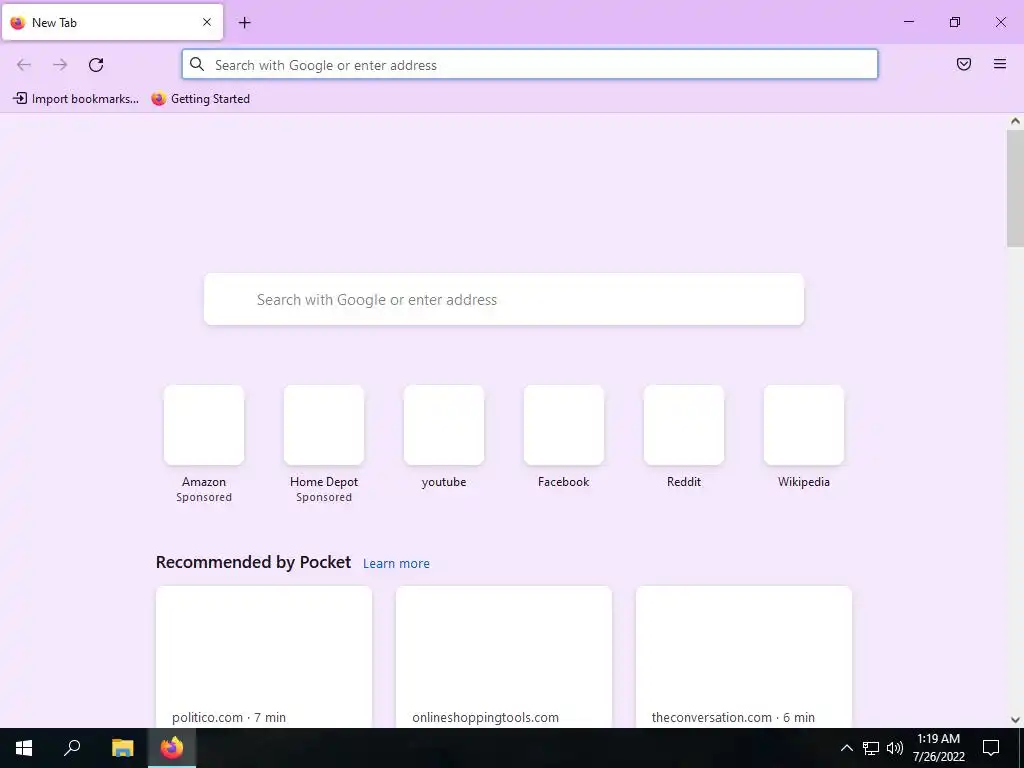The image size is (1024, 768).
Task: Open the taskbar clock and date
Action: [x=938, y=748]
